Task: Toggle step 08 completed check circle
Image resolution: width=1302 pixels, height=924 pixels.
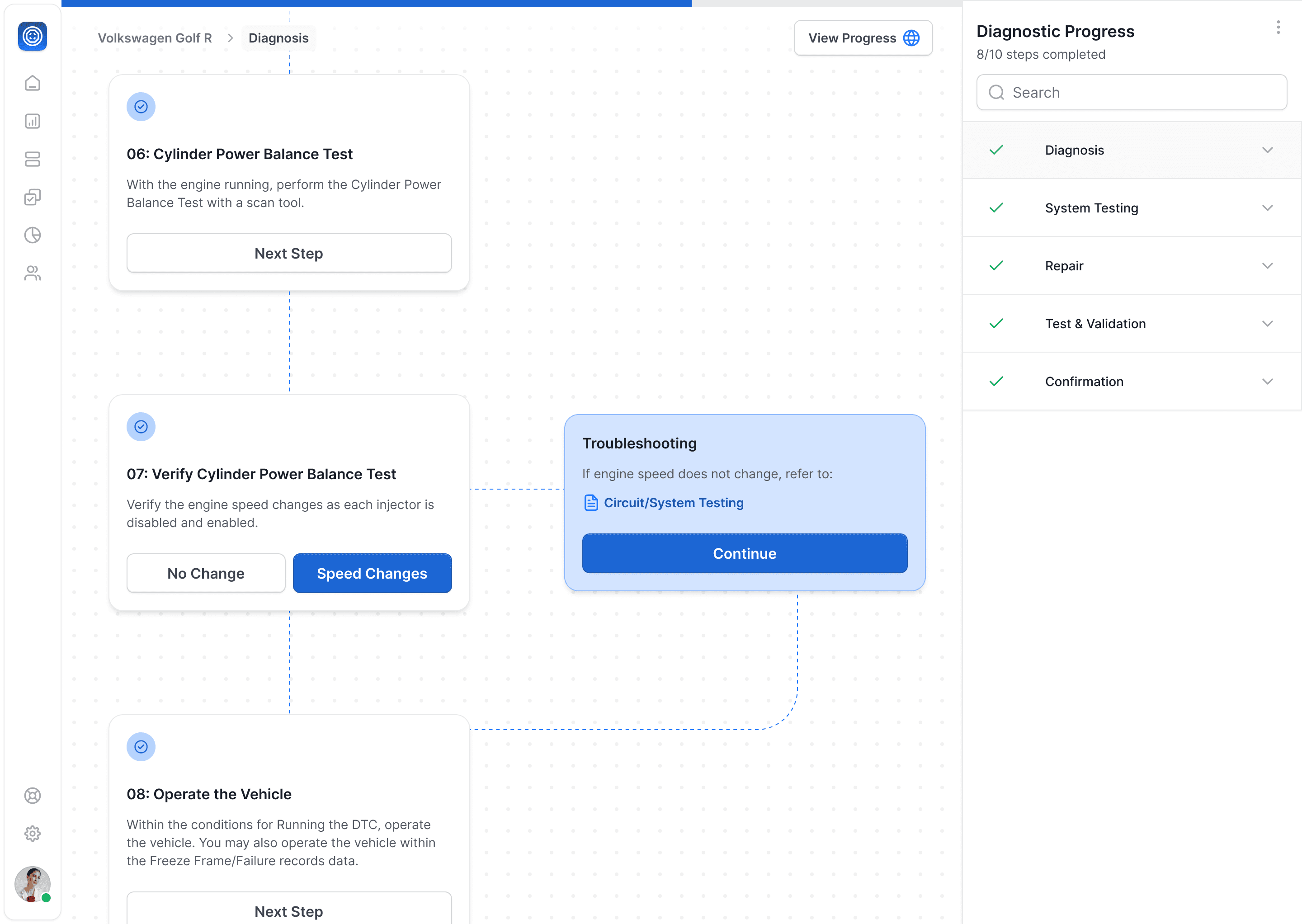Action: 141,746
